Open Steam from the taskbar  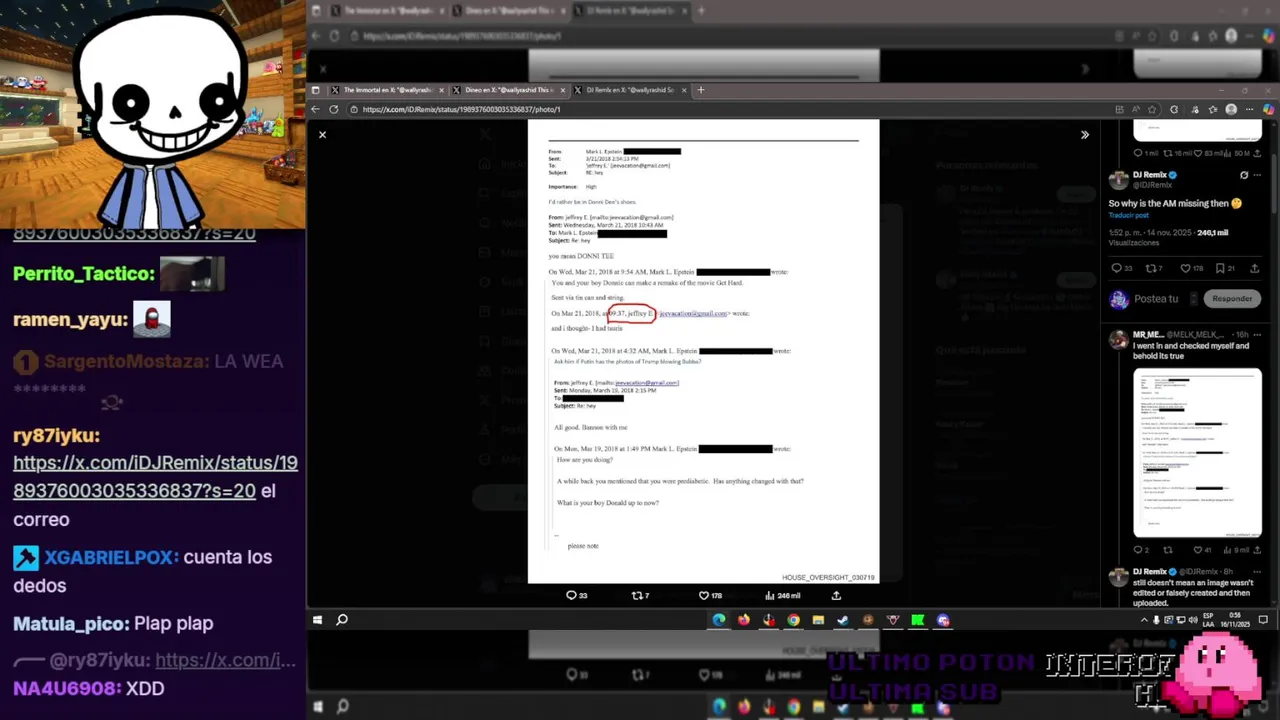(x=843, y=620)
